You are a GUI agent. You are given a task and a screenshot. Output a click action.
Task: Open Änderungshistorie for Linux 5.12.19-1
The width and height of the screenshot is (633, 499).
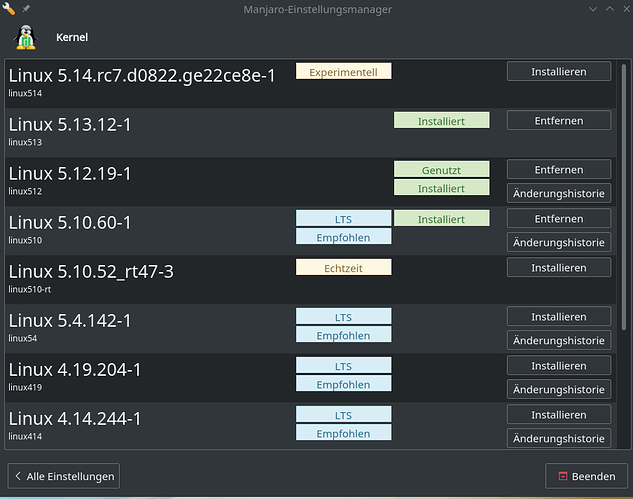coord(559,193)
